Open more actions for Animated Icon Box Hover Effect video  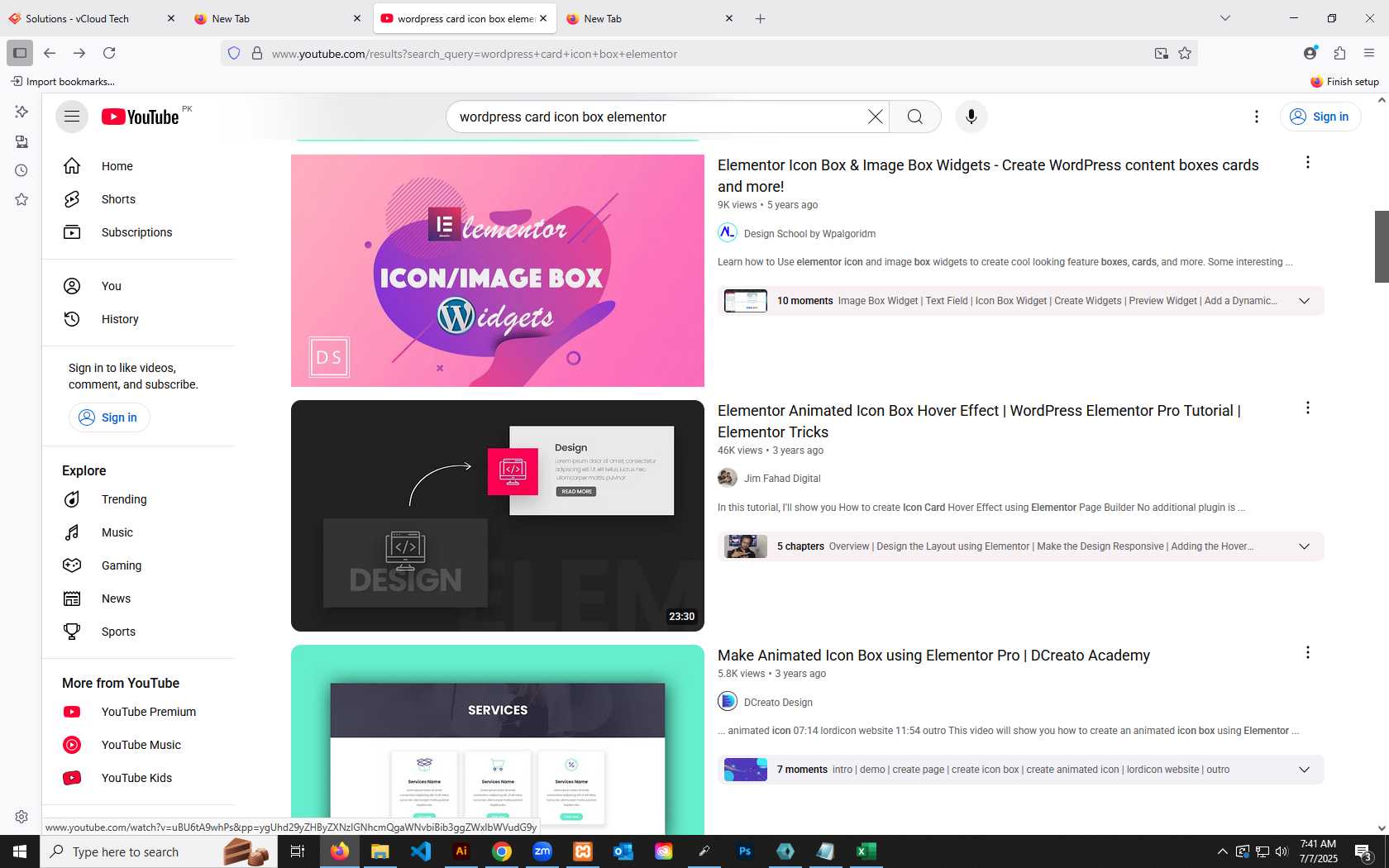click(x=1308, y=408)
